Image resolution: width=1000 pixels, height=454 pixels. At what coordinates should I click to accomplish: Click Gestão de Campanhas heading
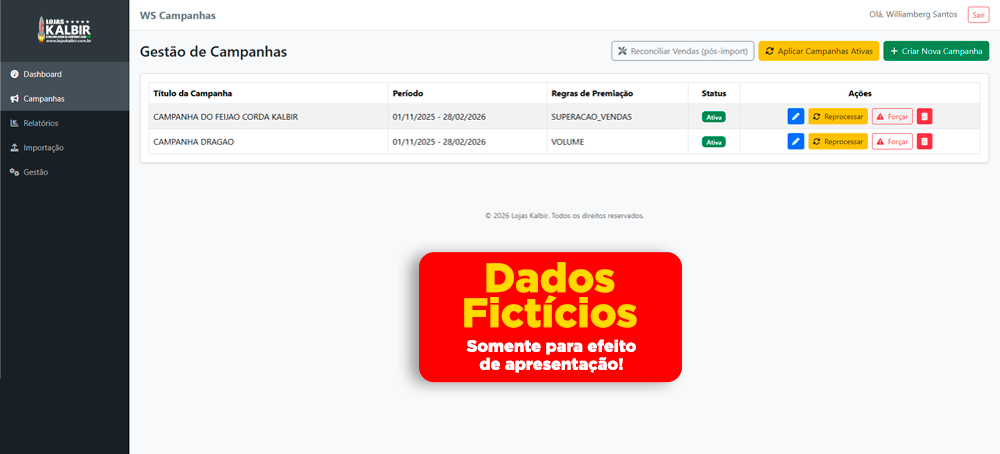tap(213, 52)
